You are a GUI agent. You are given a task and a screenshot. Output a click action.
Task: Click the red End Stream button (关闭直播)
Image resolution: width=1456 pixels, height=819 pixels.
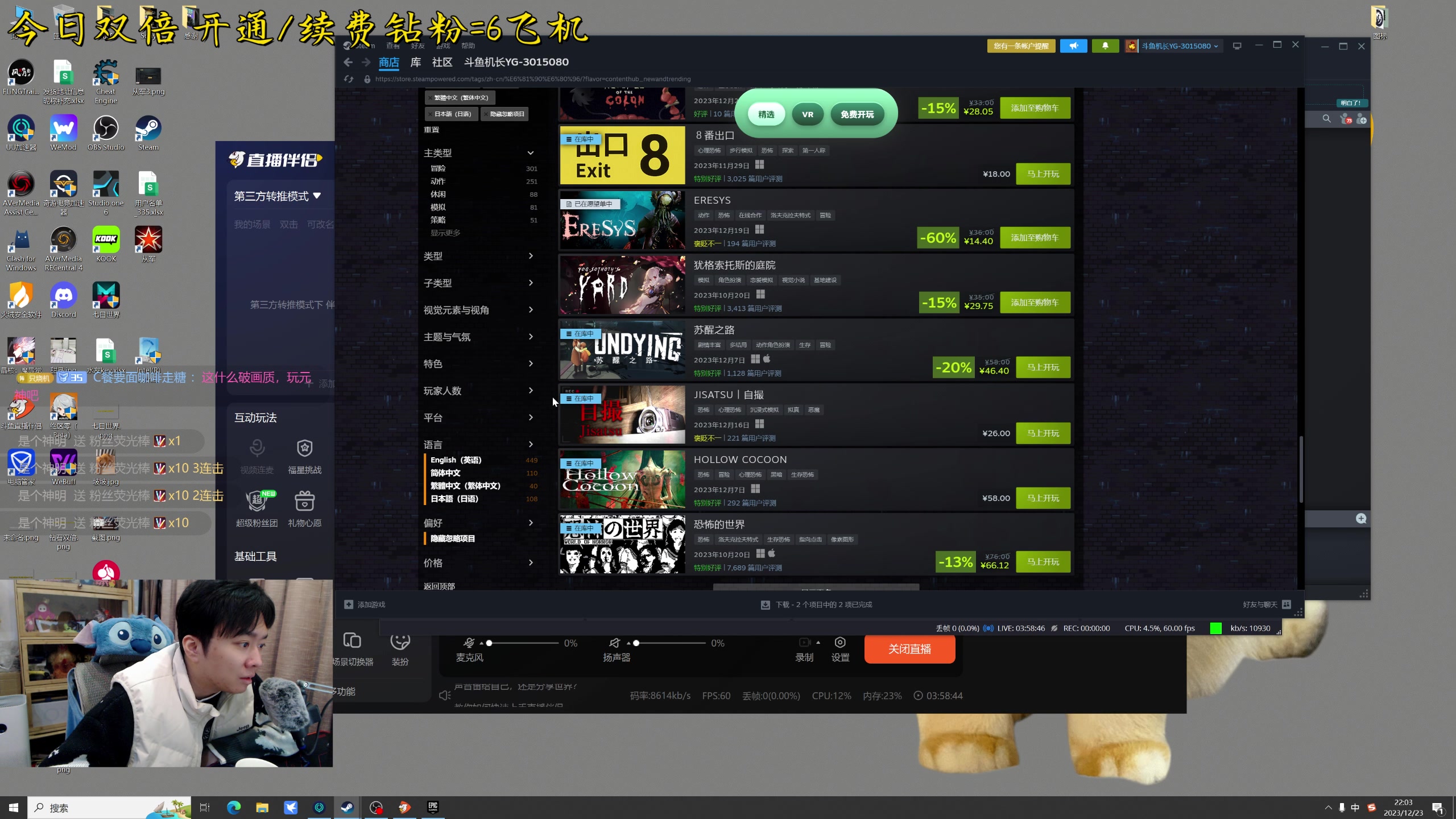coord(909,649)
